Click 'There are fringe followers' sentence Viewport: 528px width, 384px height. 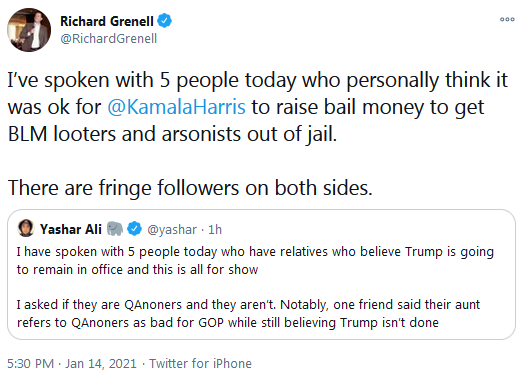(190, 188)
